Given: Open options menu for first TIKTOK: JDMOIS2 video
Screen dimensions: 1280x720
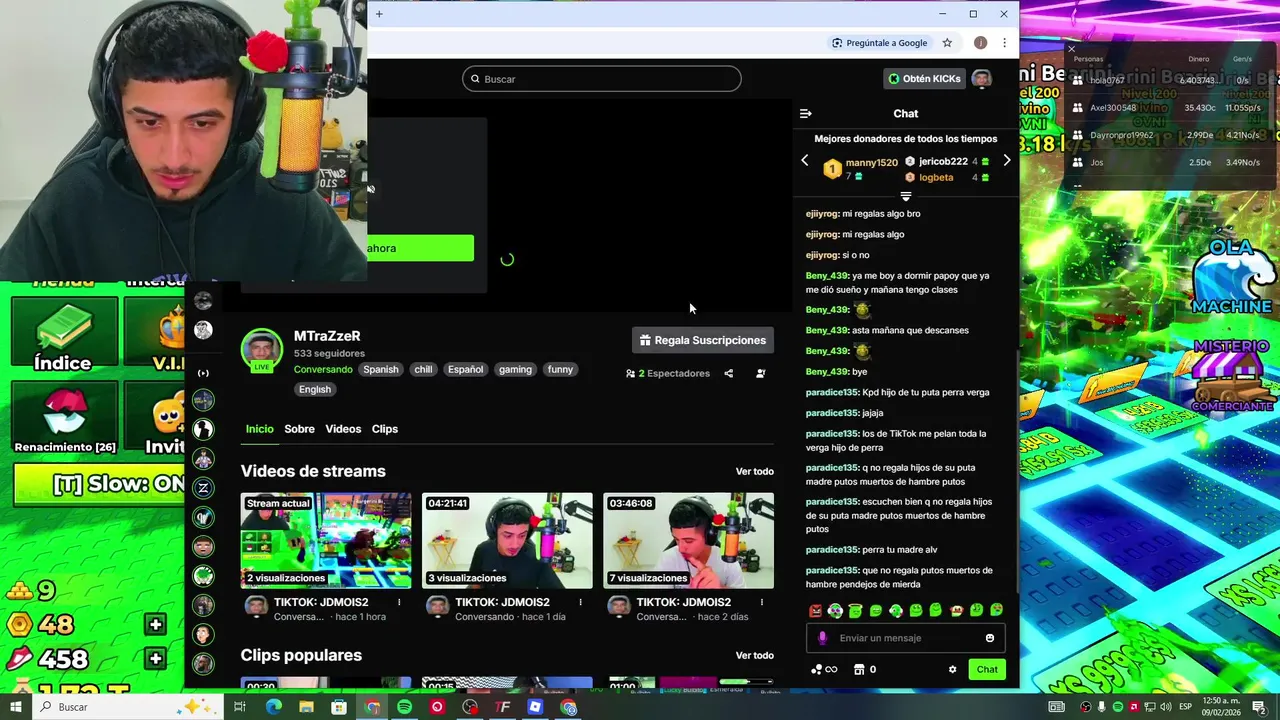Looking at the screenshot, I should click(399, 602).
